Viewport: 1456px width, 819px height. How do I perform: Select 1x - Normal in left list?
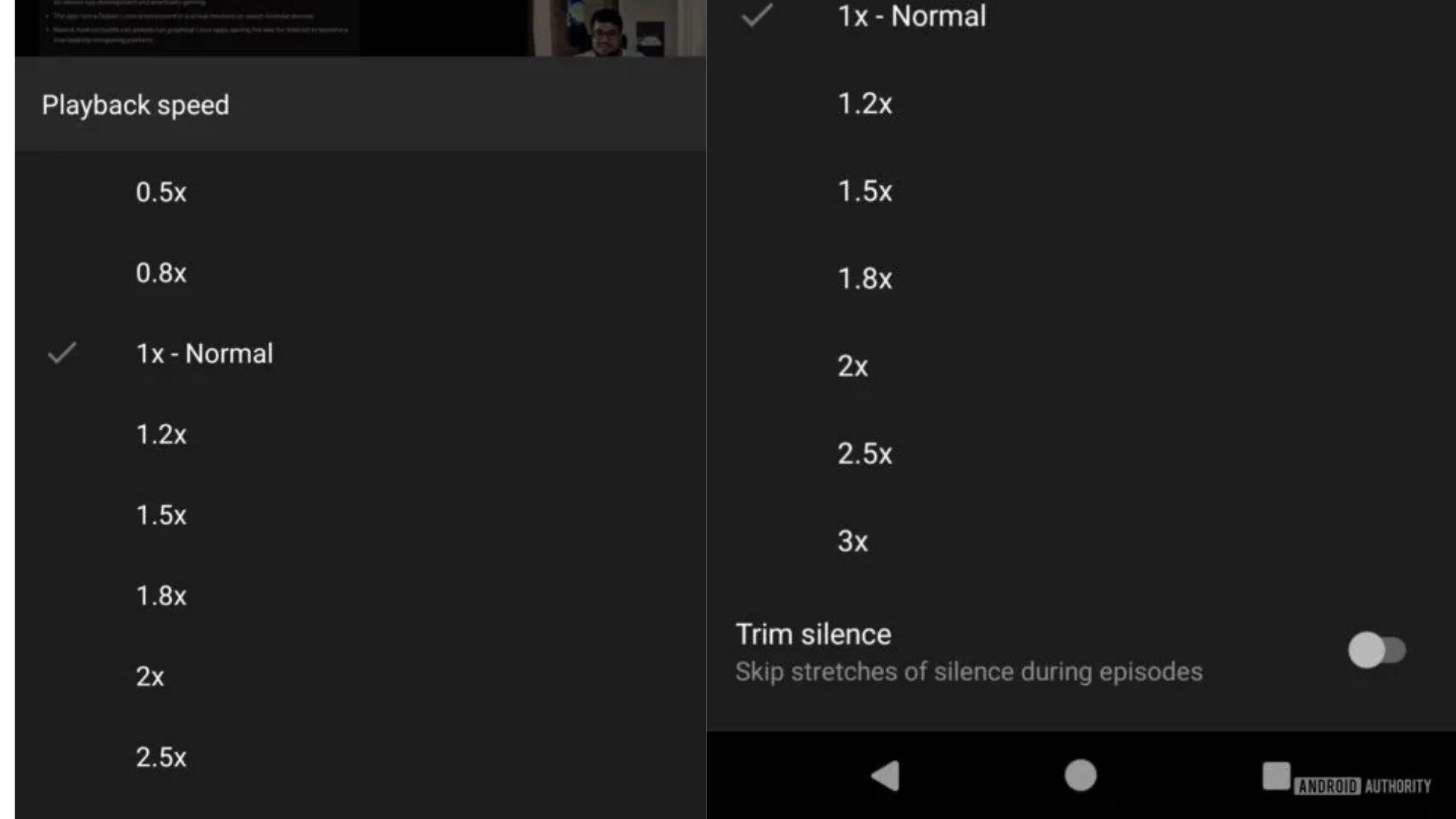pos(204,353)
